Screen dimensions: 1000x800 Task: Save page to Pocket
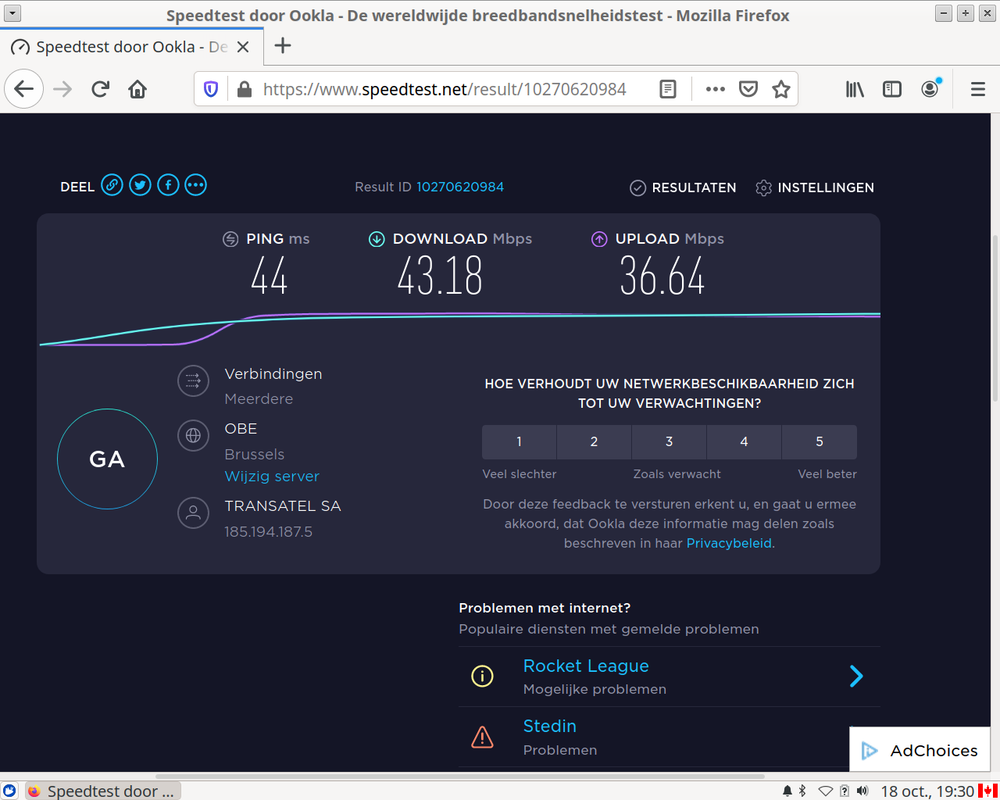point(748,89)
